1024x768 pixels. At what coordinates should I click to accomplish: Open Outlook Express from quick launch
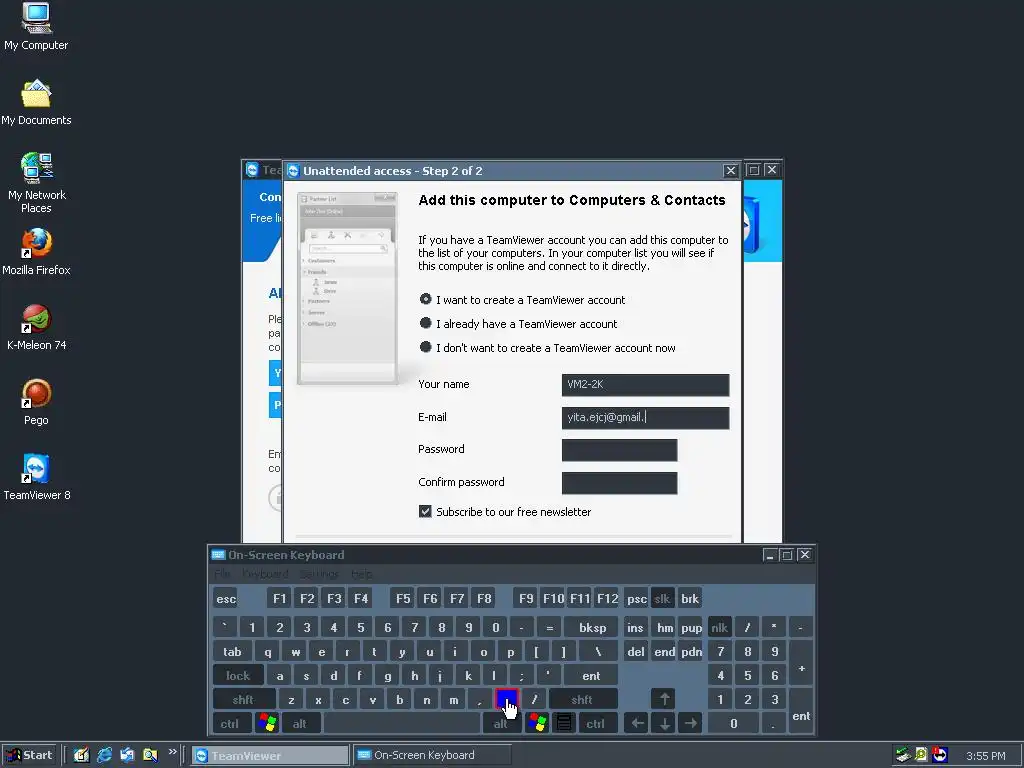(x=127, y=755)
